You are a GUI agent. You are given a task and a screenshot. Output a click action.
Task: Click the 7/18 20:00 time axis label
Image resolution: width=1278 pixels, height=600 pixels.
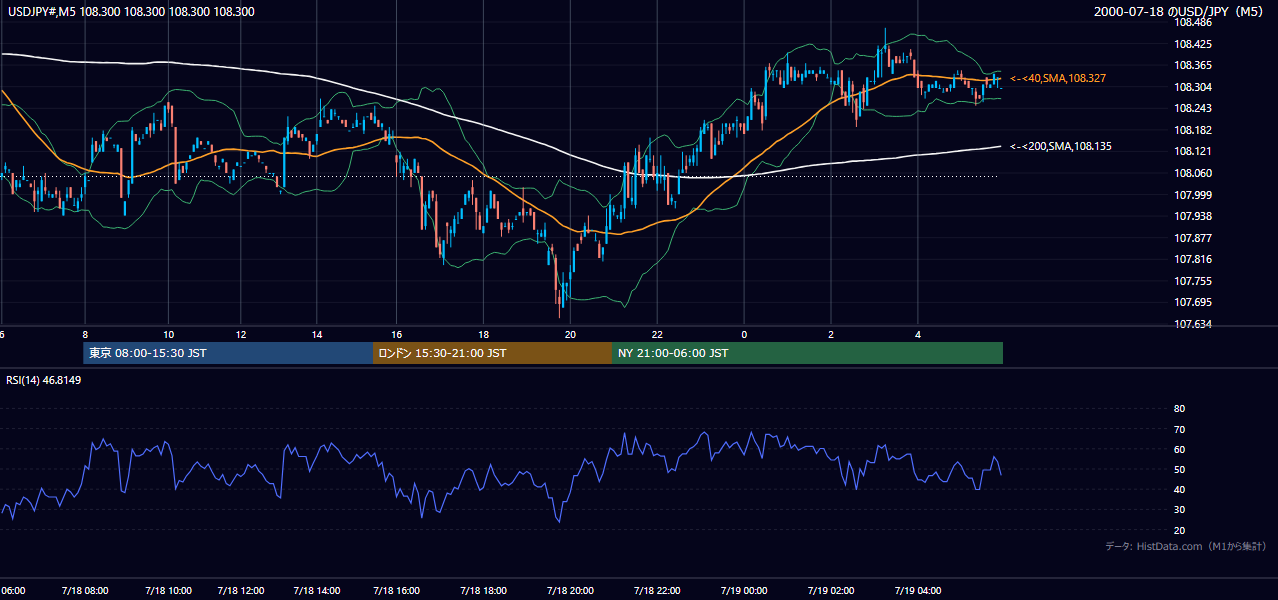[569, 590]
